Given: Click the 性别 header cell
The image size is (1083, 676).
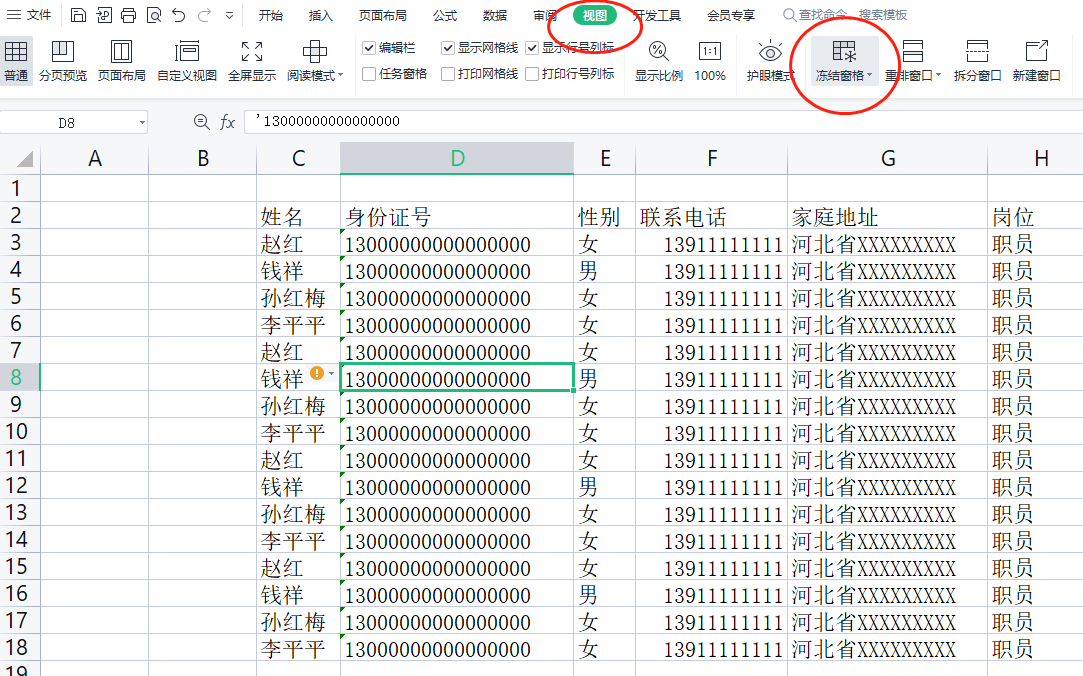Looking at the screenshot, I should click(x=604, y=216).
